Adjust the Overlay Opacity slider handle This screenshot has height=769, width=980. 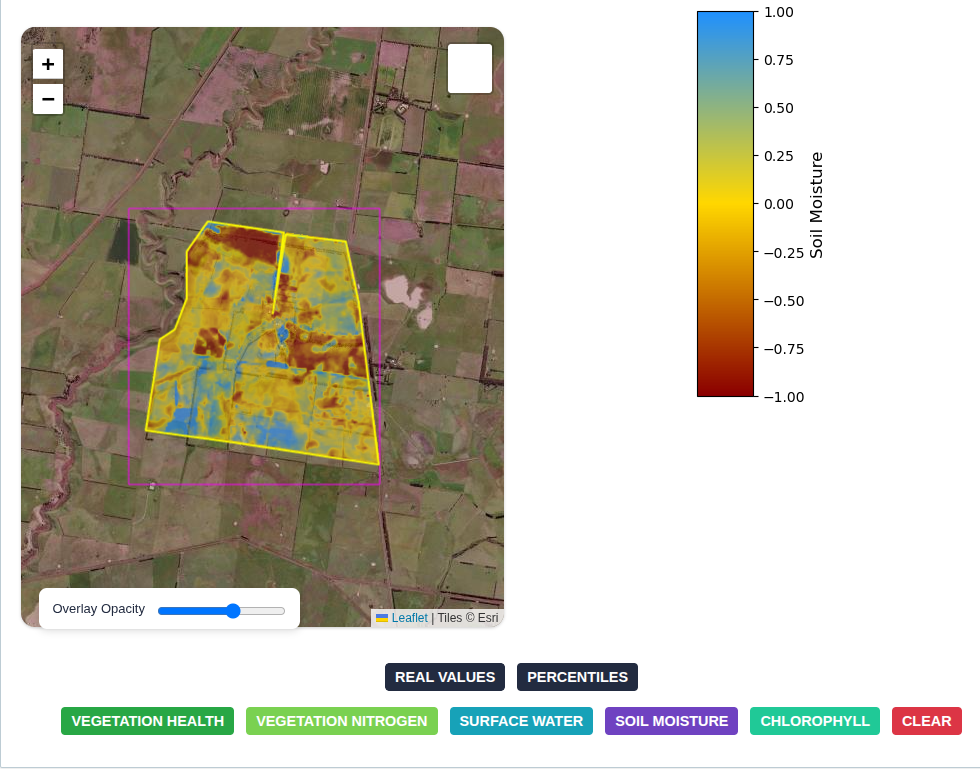[232, 610]
